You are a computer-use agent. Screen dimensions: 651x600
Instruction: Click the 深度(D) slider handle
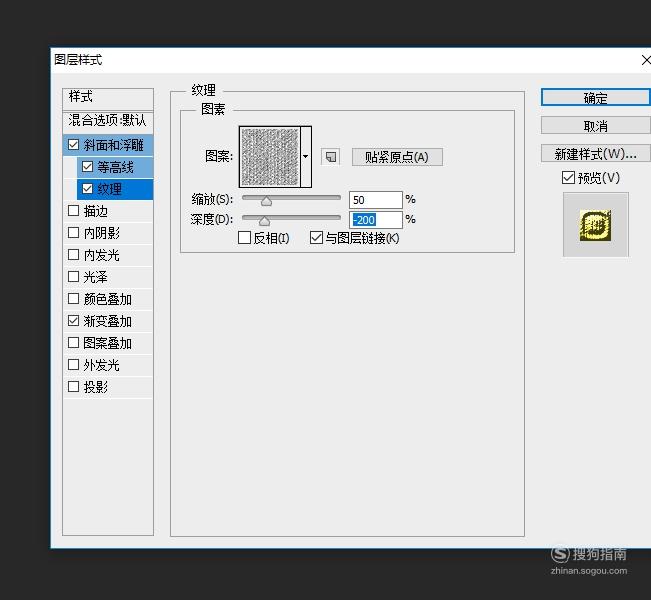pos(264,220)
